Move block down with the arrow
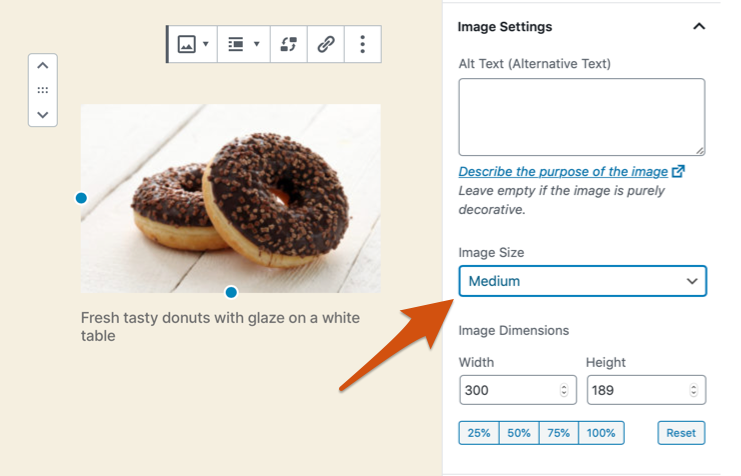741x476 pixels. (42, 114)
